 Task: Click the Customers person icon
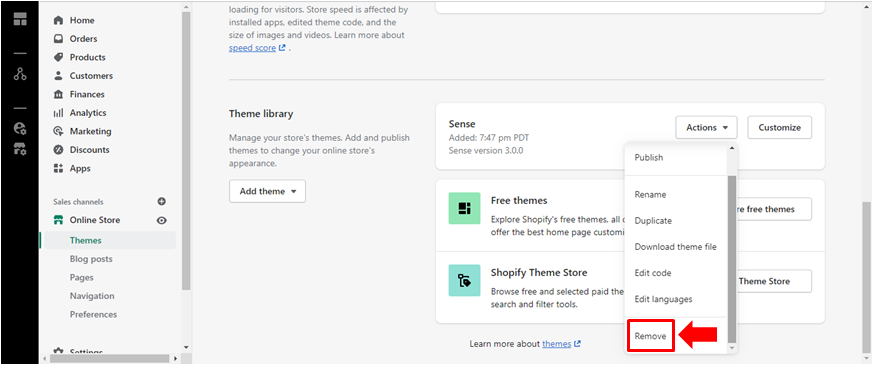pyautogui.click(x=58, y=76)
